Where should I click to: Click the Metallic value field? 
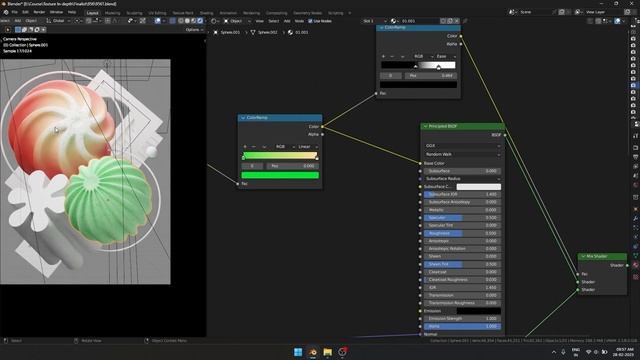coord(462,210)
